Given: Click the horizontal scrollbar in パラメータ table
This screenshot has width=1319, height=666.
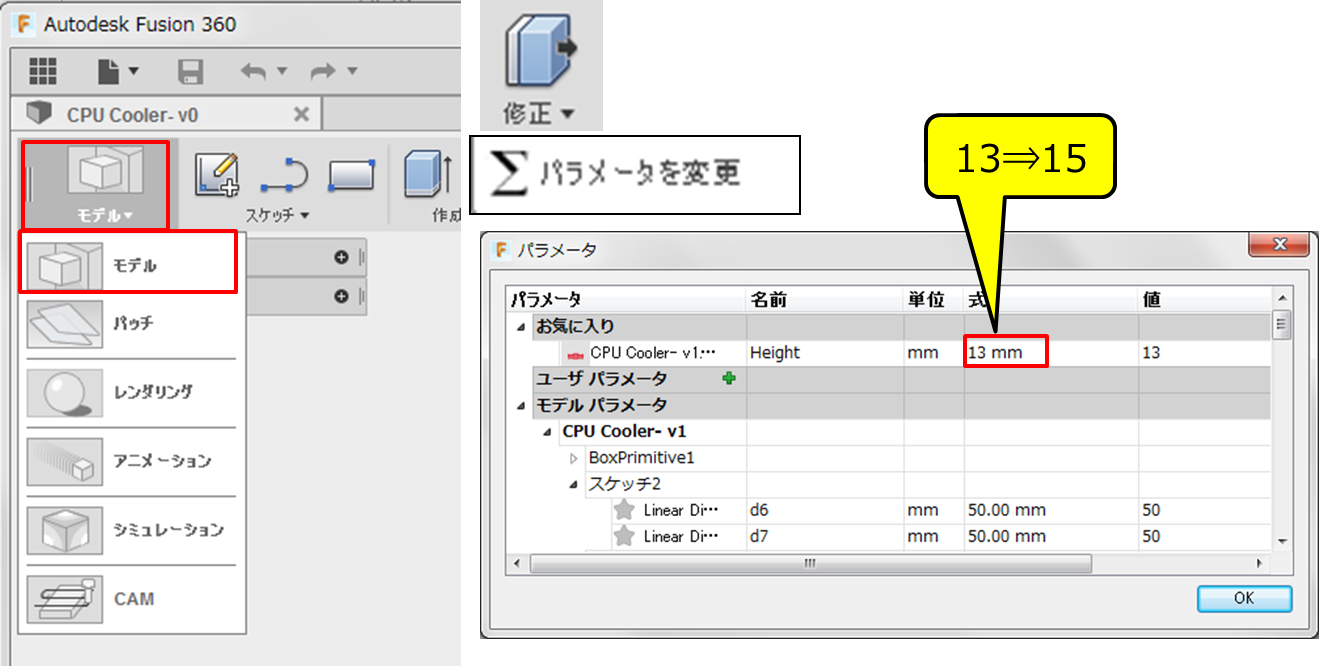Looking at the screenshot, I should [x=810, y=563].
